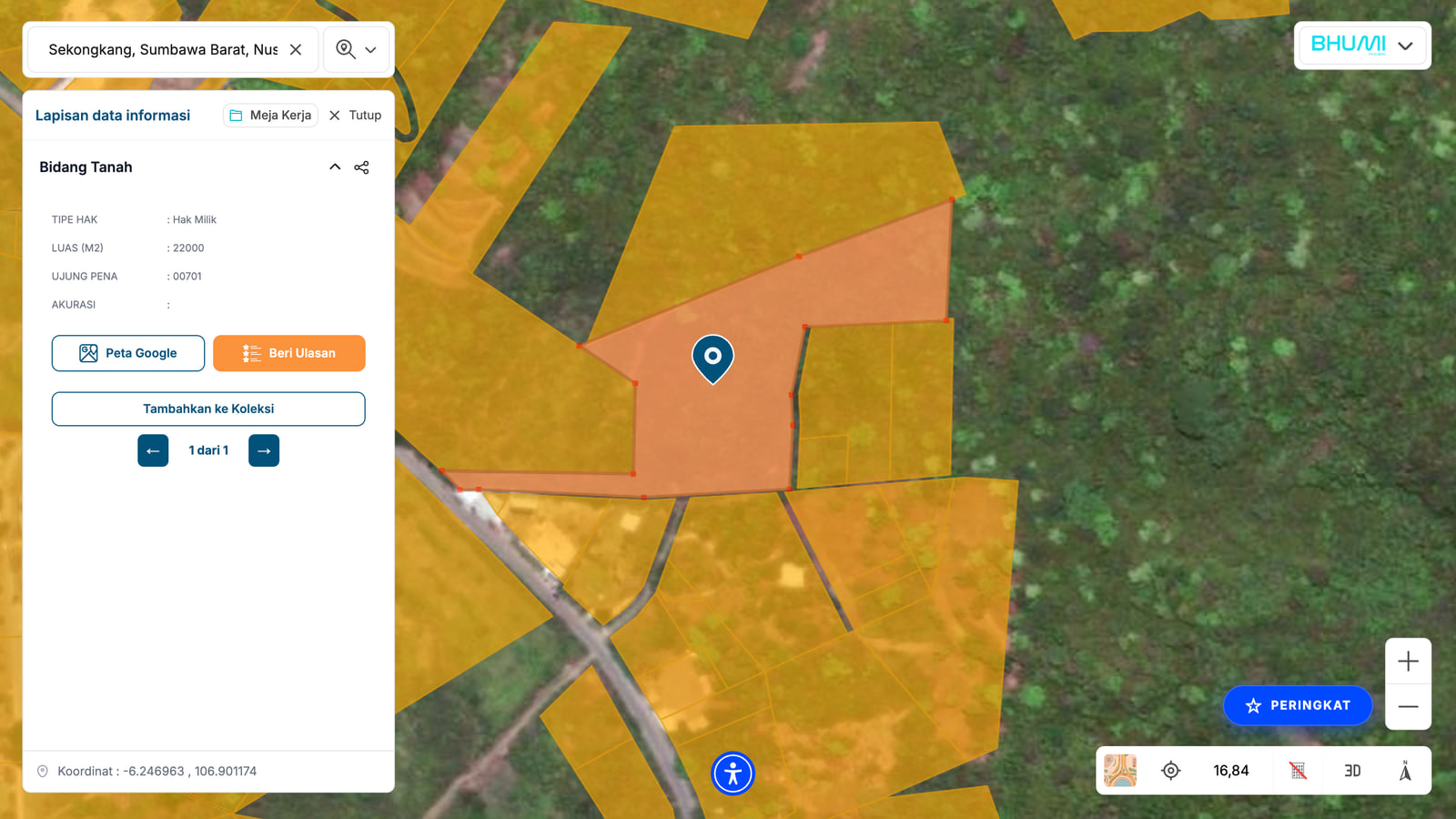This screenshot has height=819, width=1456.
Task: Click the 1 dari 1 page indicator
Action: tap(208, 450)
